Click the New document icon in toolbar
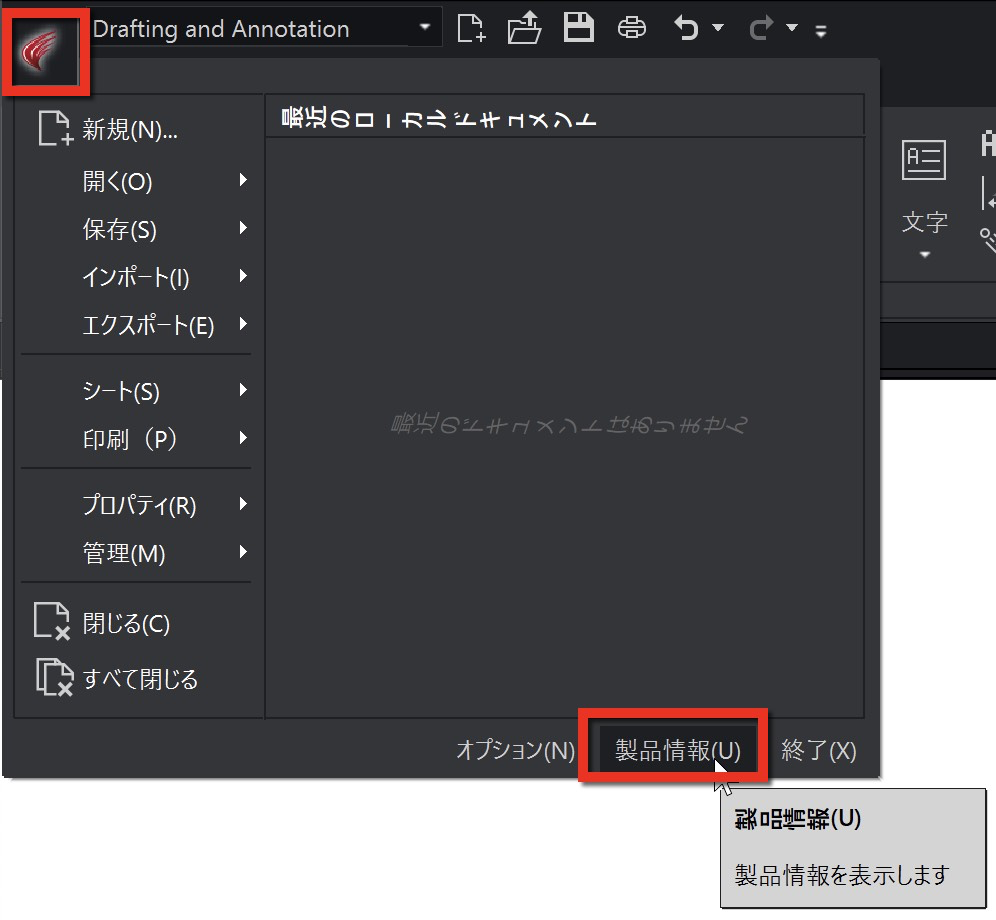The image size is (996, 920). 471,29
